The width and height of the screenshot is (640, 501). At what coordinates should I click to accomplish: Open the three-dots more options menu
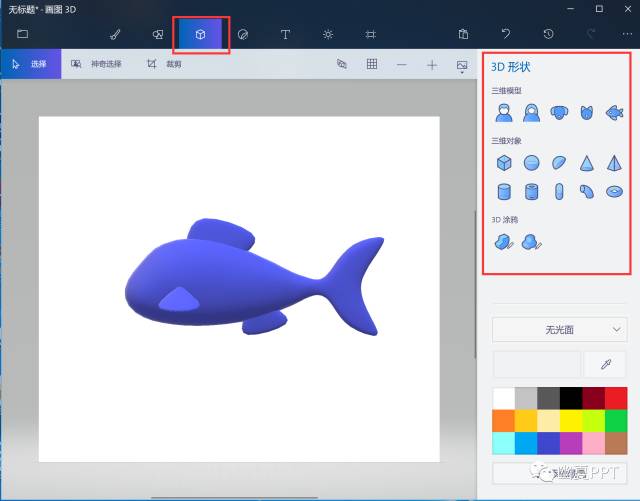coord(626,34)
